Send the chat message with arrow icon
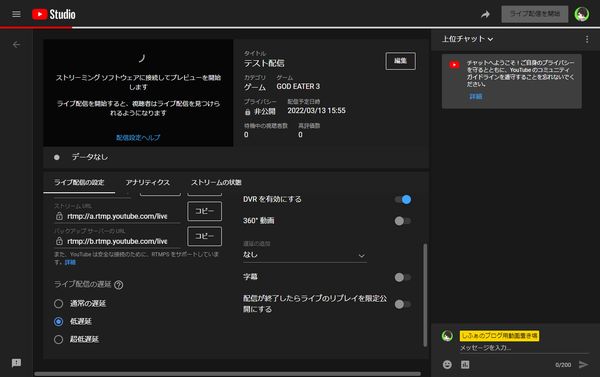Viewport: 600px width, 377px height. tap(583, 364)
